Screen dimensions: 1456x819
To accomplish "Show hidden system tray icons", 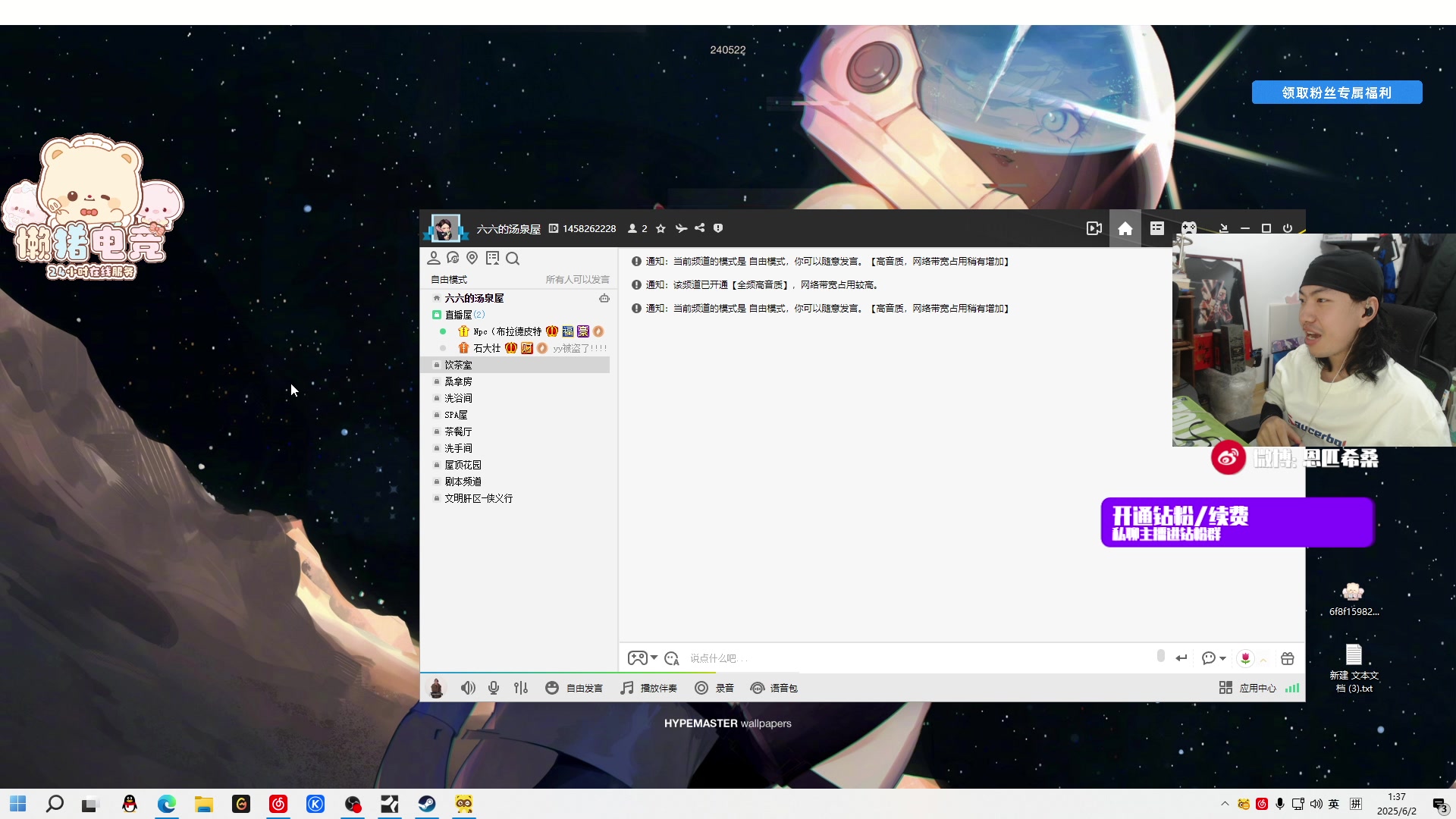I will (x=1225, y=804).
